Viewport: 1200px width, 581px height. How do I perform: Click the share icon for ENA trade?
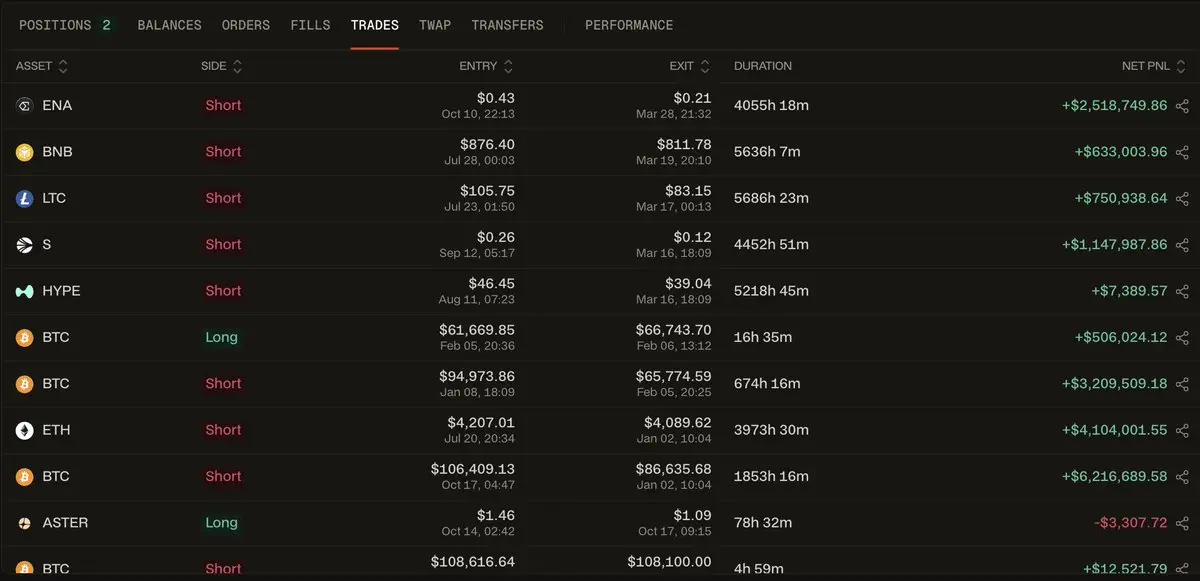click(x=1182, y=106)
